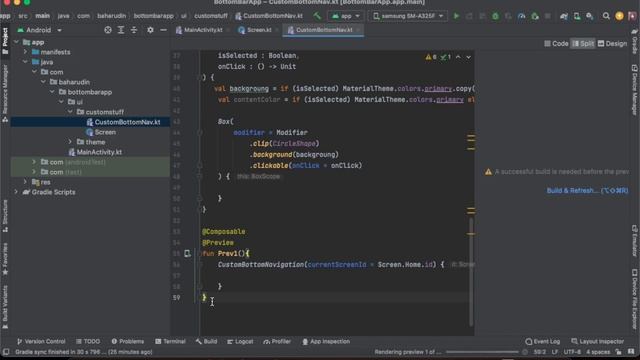Click the Make Project hammer icon
The image size is (640, 360).
pos(317,16)
